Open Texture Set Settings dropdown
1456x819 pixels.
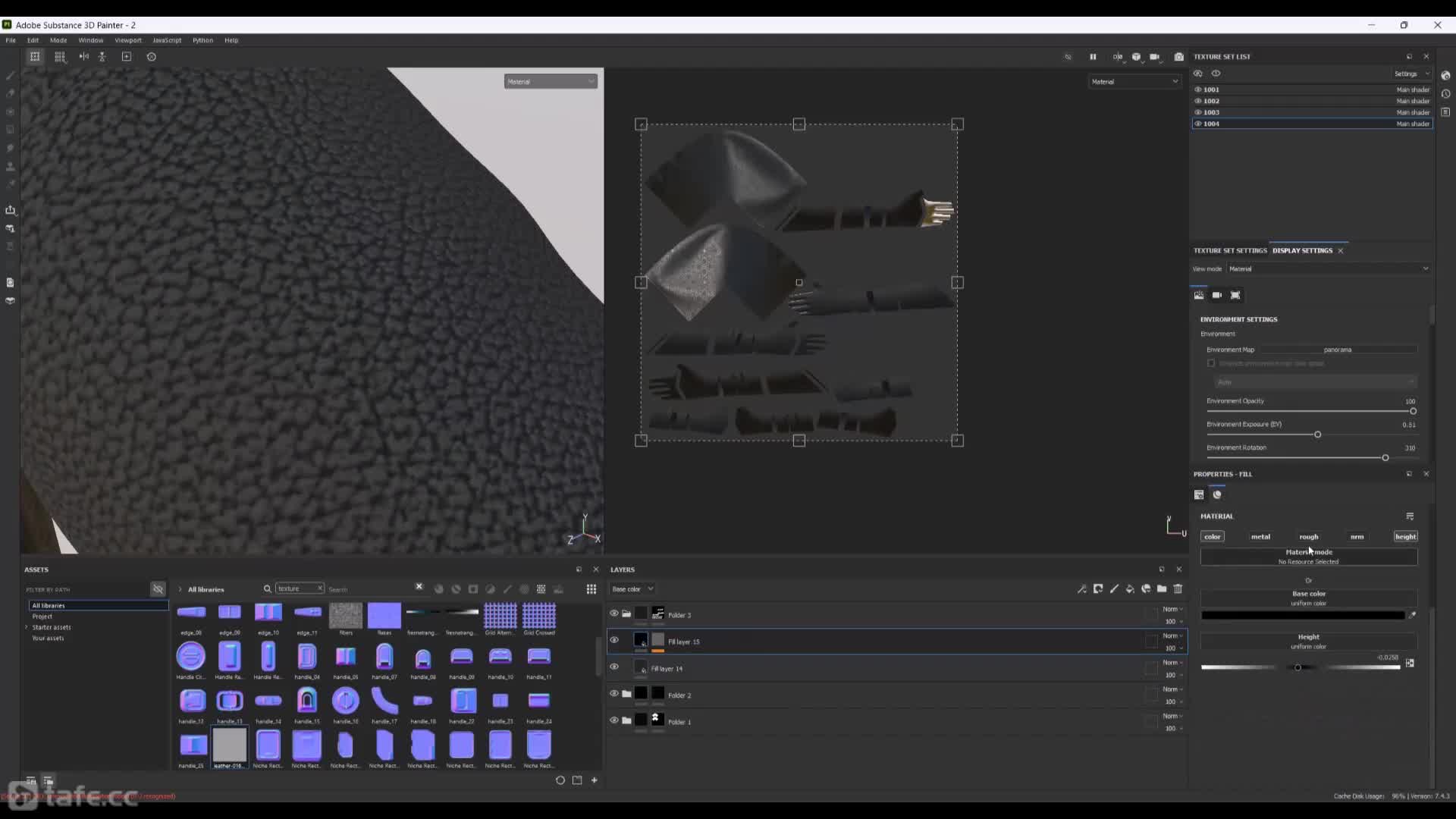coord(1410,74)
